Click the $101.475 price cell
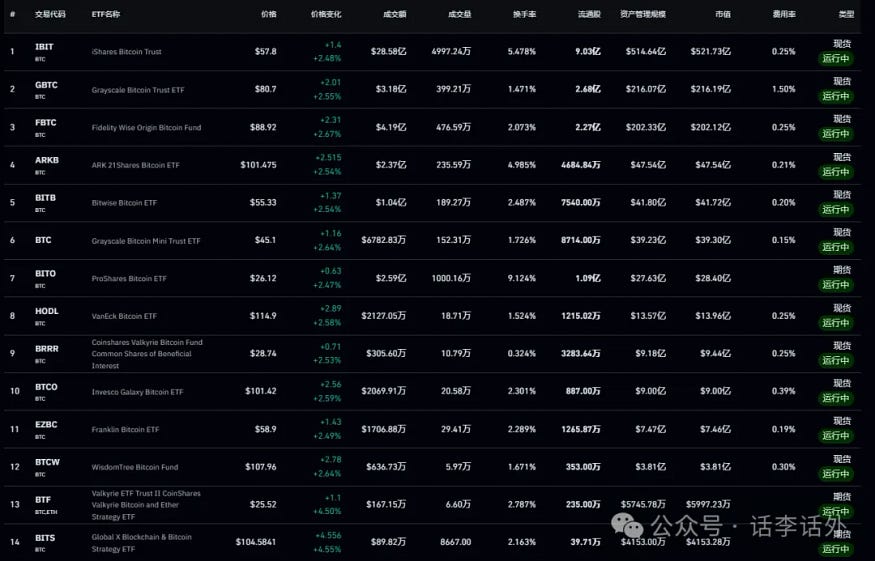Screen dimensions: 875x561 click(258, 165)
